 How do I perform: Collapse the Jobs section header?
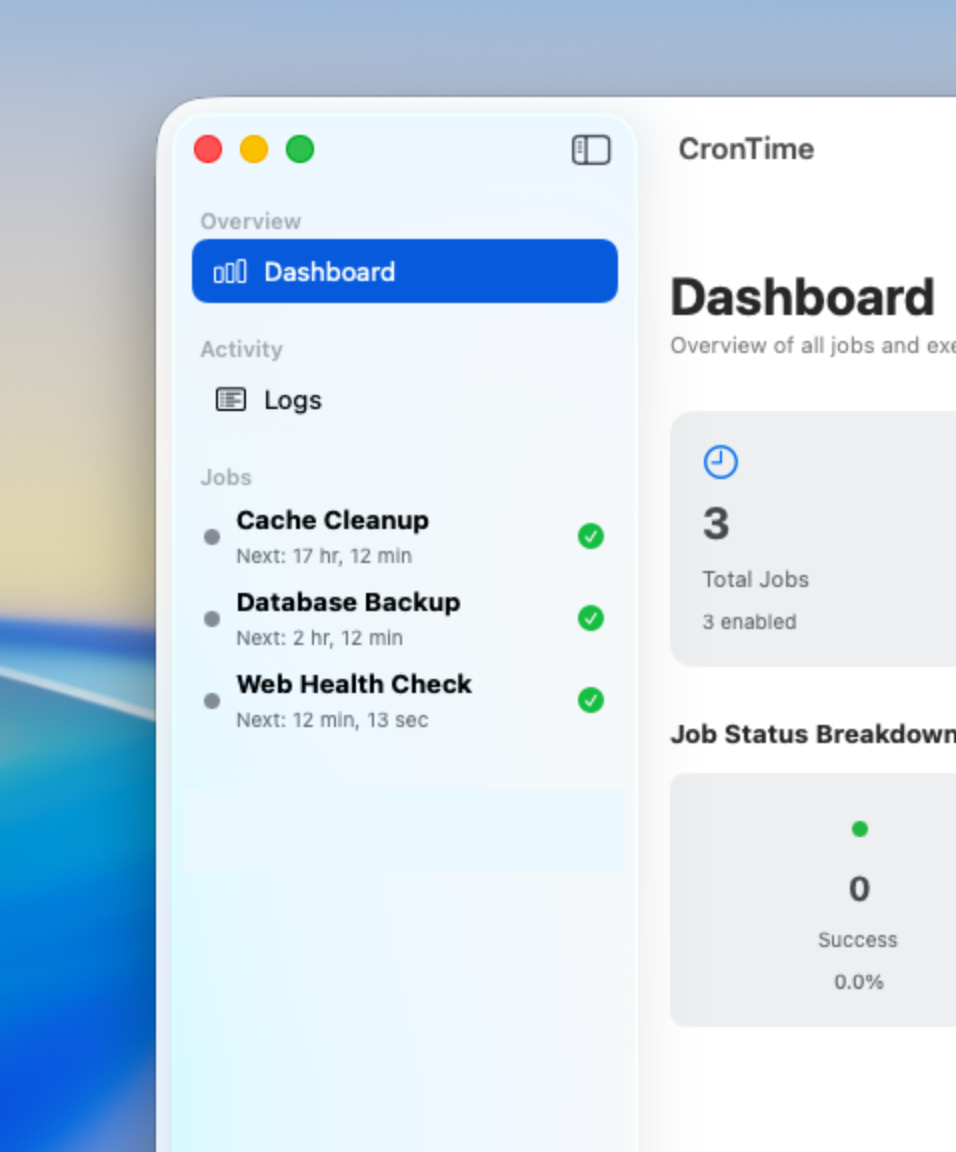(x=226, y=478)
